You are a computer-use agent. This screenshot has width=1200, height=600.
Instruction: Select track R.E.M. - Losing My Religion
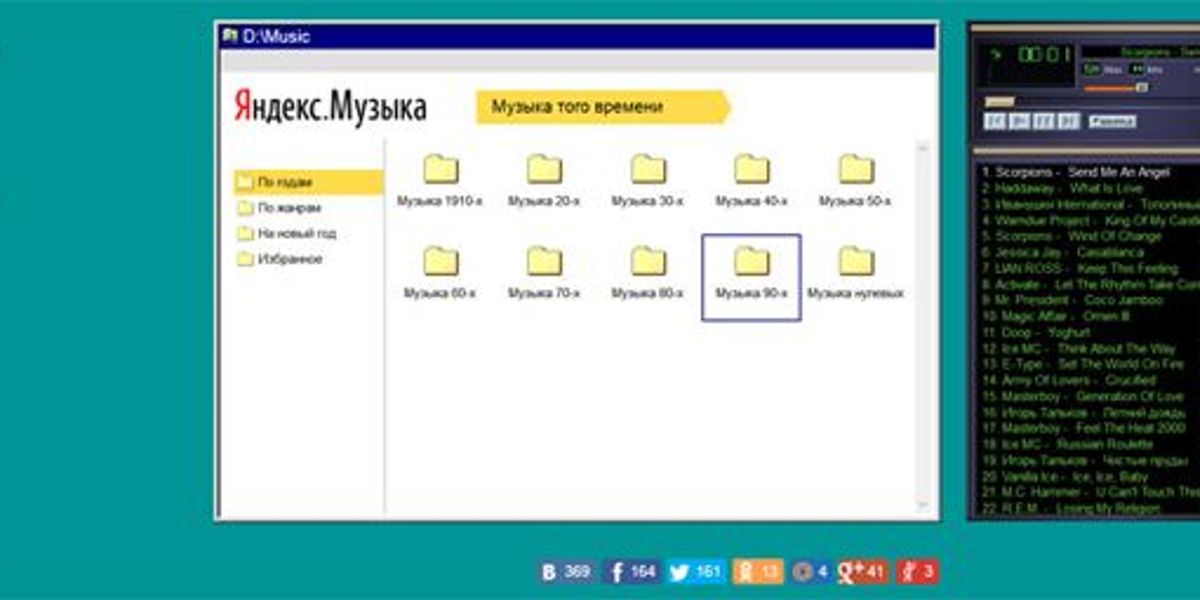pos(1069,508)
